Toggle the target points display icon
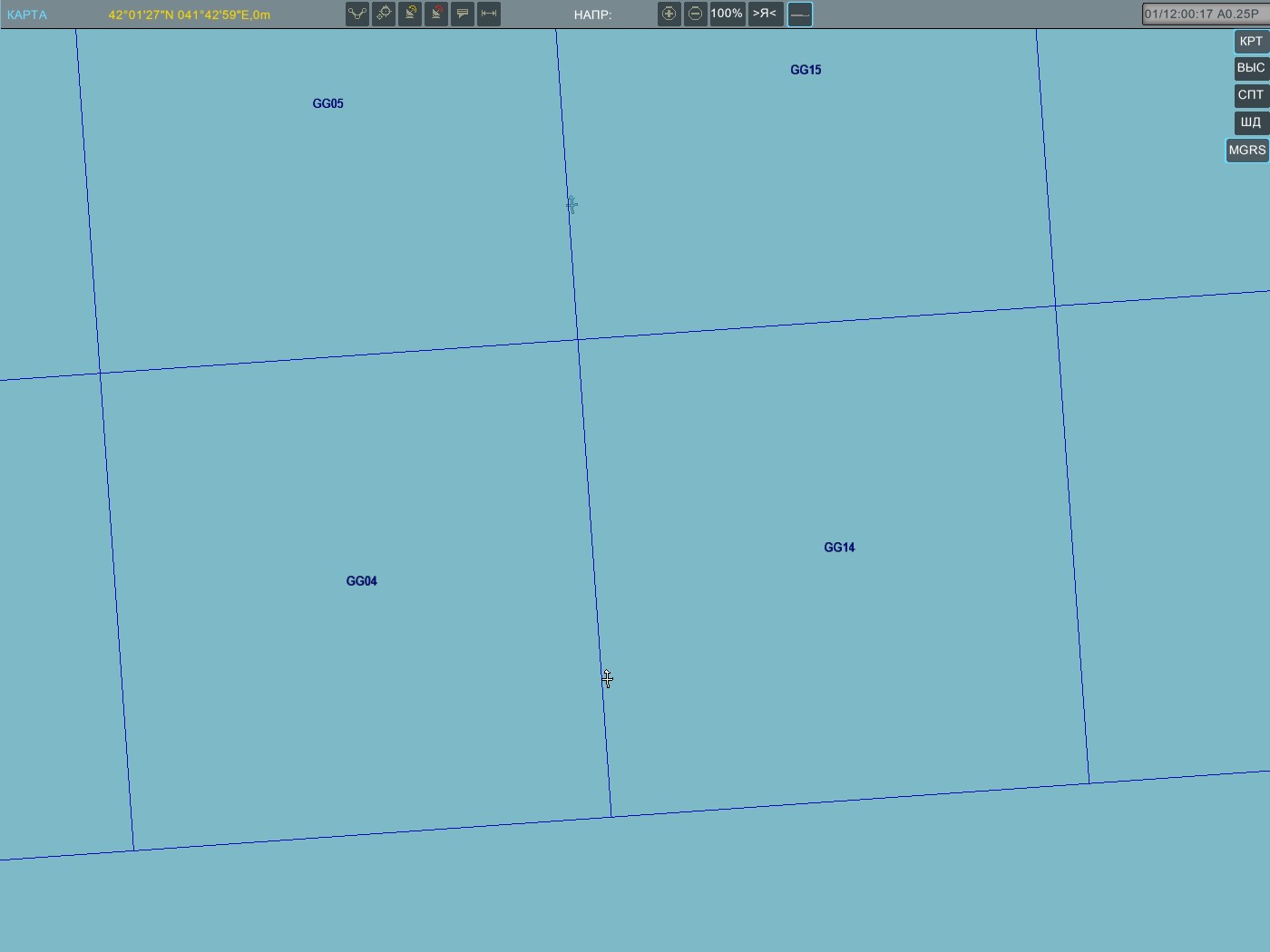 [x=384, y=14]
